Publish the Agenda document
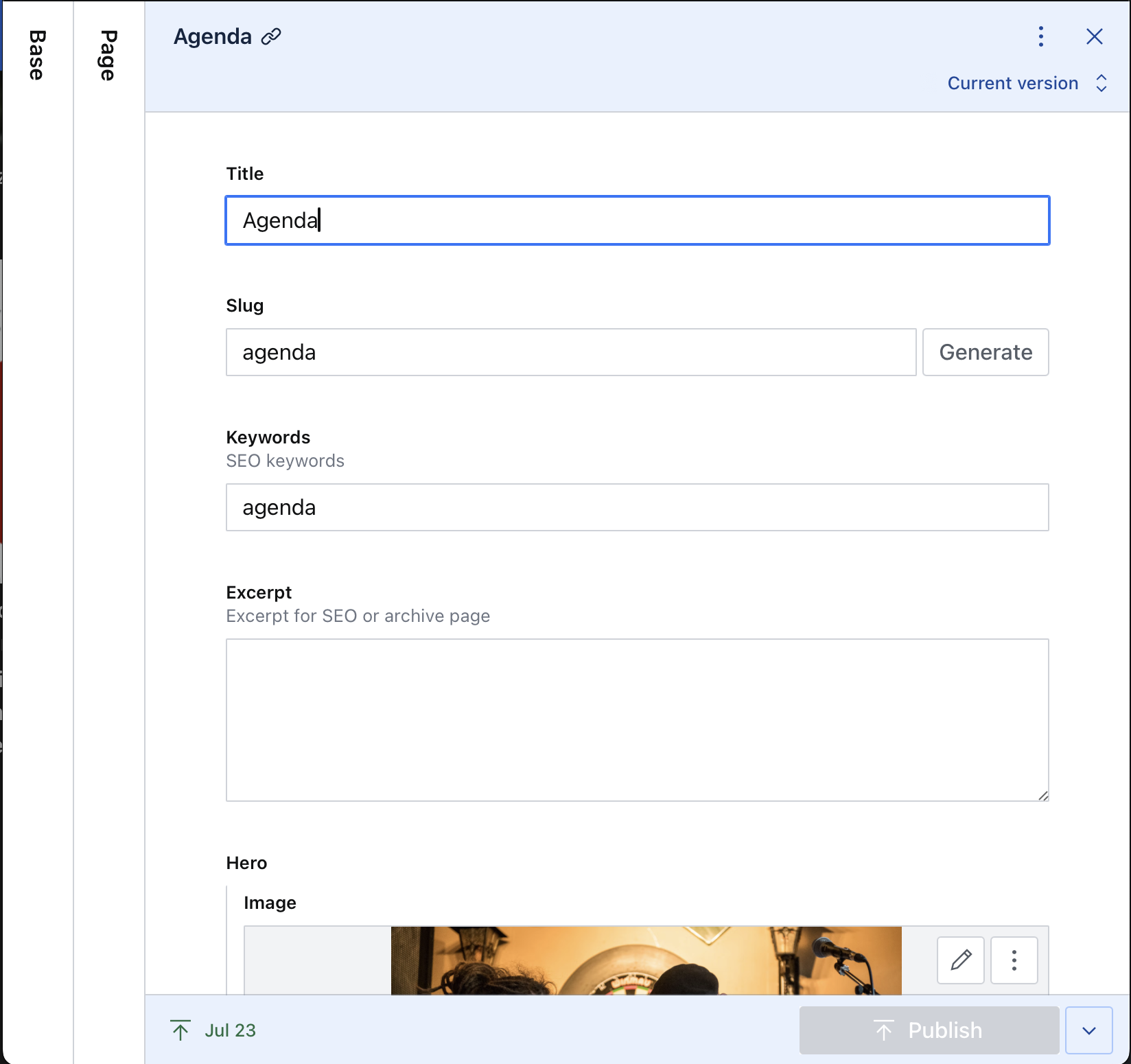Image resolution: width=1131 pixels, height=1064 pixels. pyautogui.click(x=929, y=1030)
